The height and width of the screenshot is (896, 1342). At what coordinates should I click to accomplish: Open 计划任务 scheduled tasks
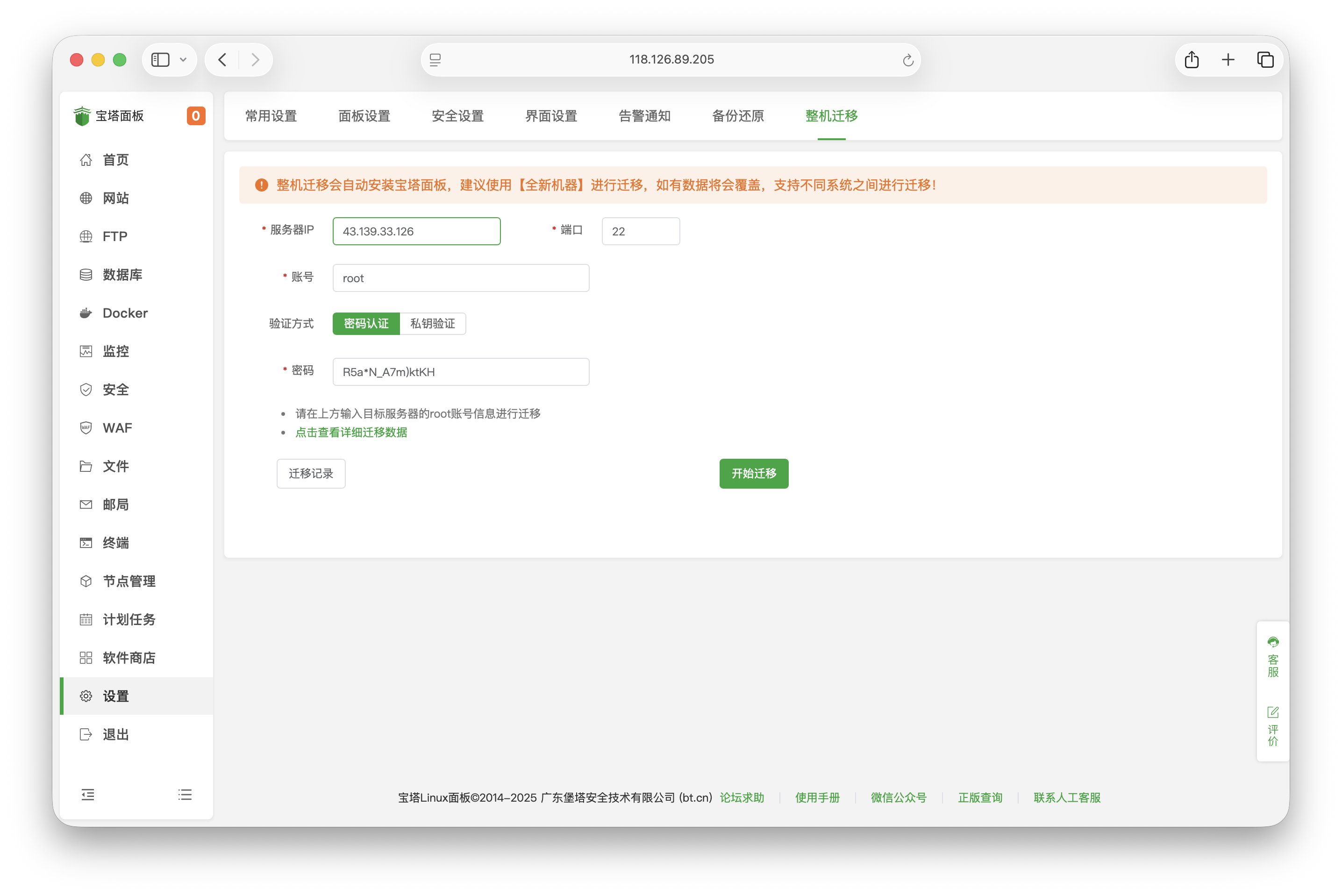128,619
